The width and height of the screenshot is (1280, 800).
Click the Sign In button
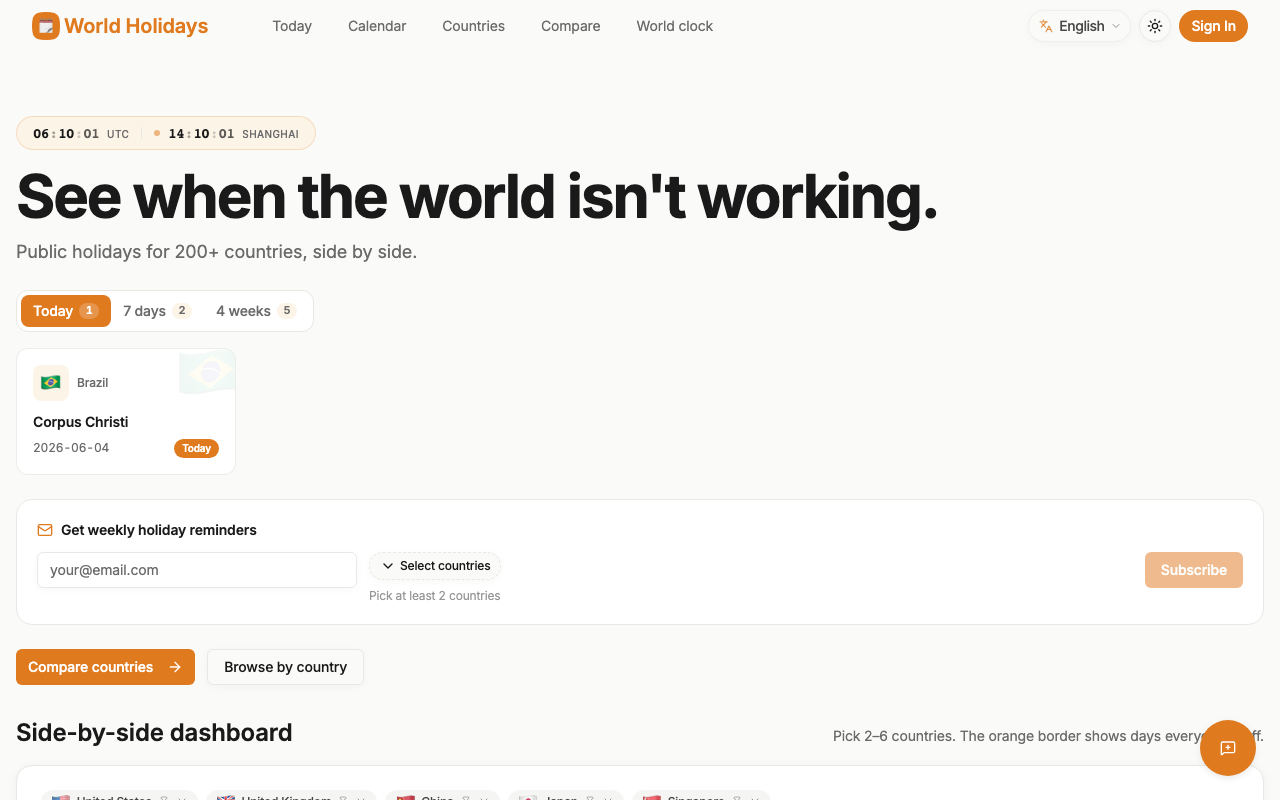(x=1213, y=26)
